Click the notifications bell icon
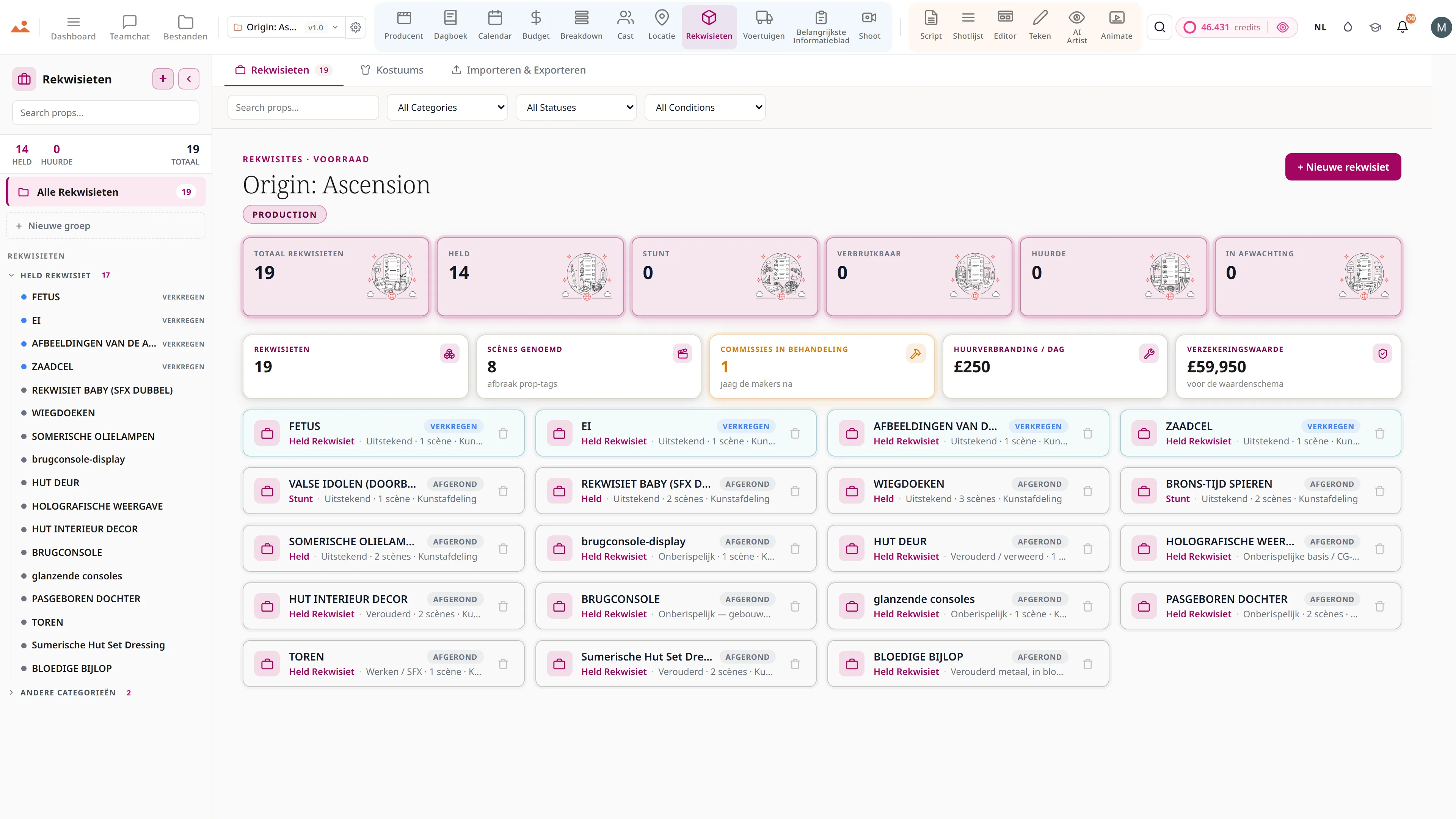This screenshot has width=1456, height=819. point(1402,27)
